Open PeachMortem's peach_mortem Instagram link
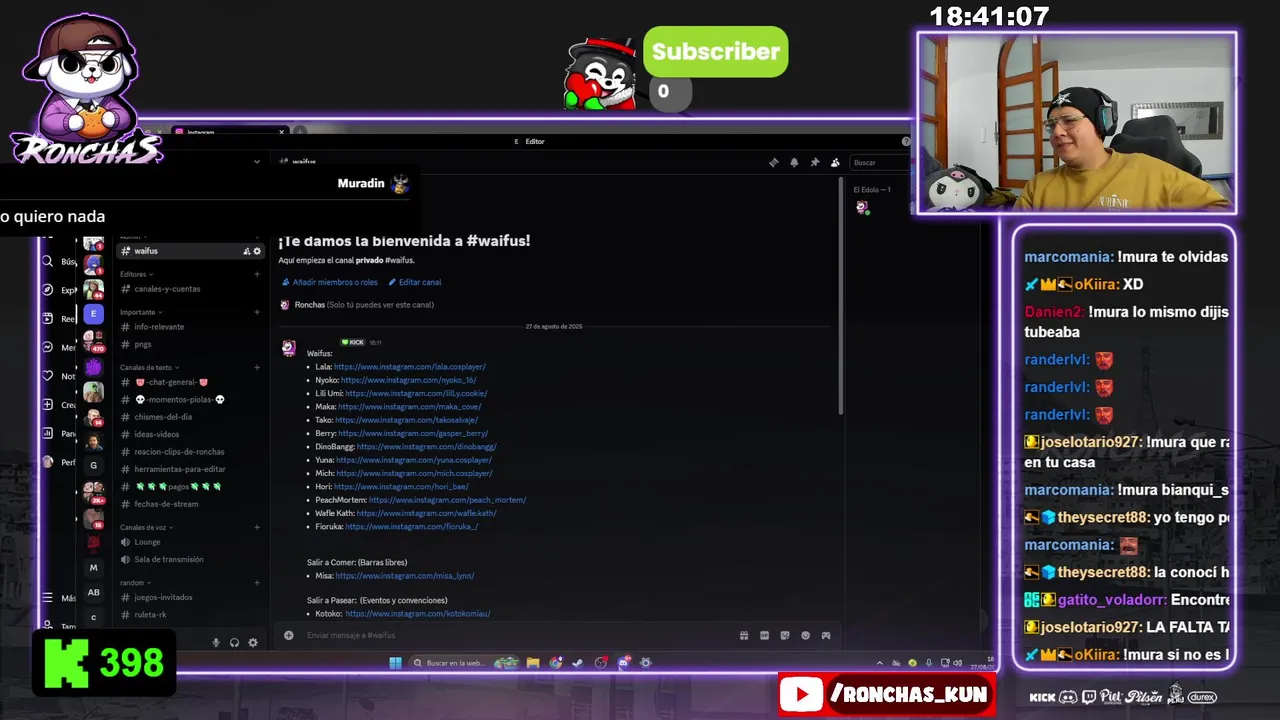Viewport: 1280px width, 720px height. [x=447, y=500]
